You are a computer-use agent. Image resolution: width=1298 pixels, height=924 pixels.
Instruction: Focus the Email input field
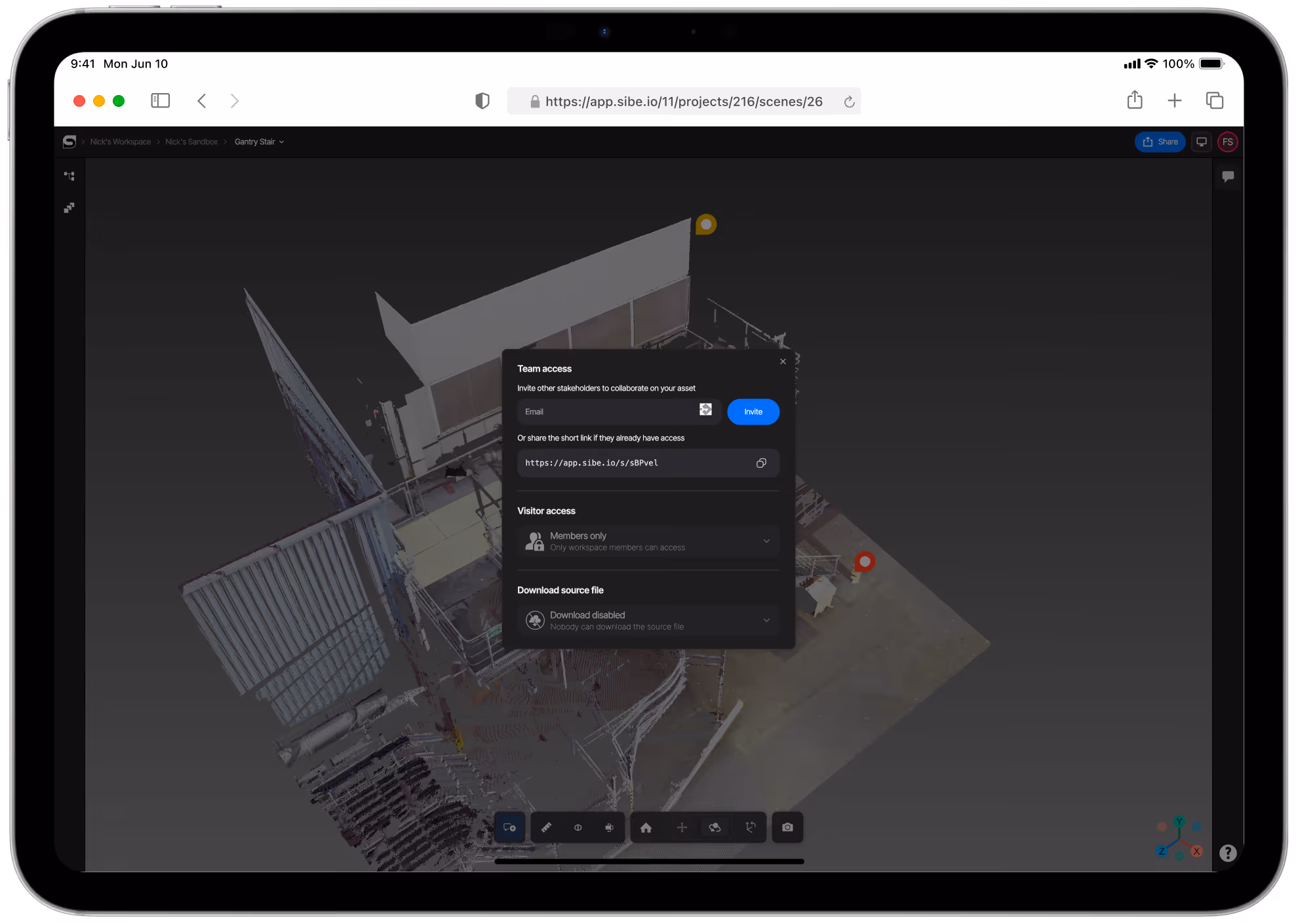point(619,412)
